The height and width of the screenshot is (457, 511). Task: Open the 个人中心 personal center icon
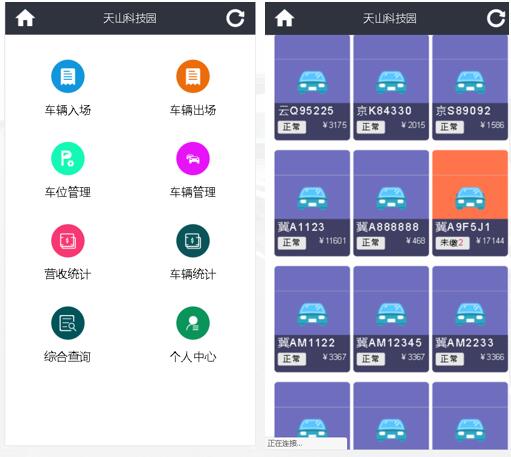click(x=193, y=323)
